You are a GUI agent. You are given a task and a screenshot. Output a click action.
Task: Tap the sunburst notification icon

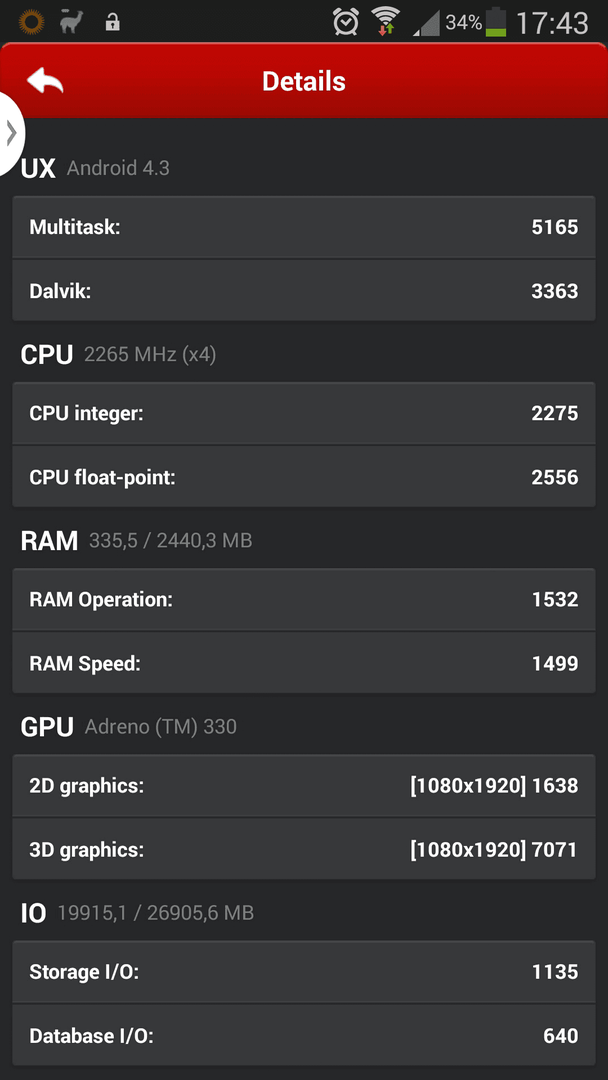coord(31,21)
